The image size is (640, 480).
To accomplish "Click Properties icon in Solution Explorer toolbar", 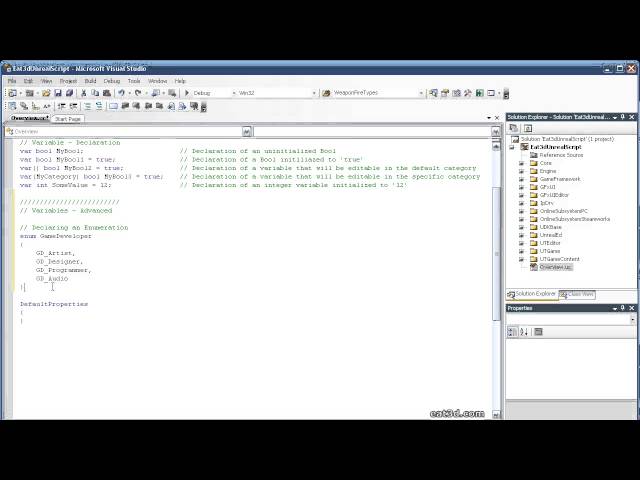I will point(514,128).
